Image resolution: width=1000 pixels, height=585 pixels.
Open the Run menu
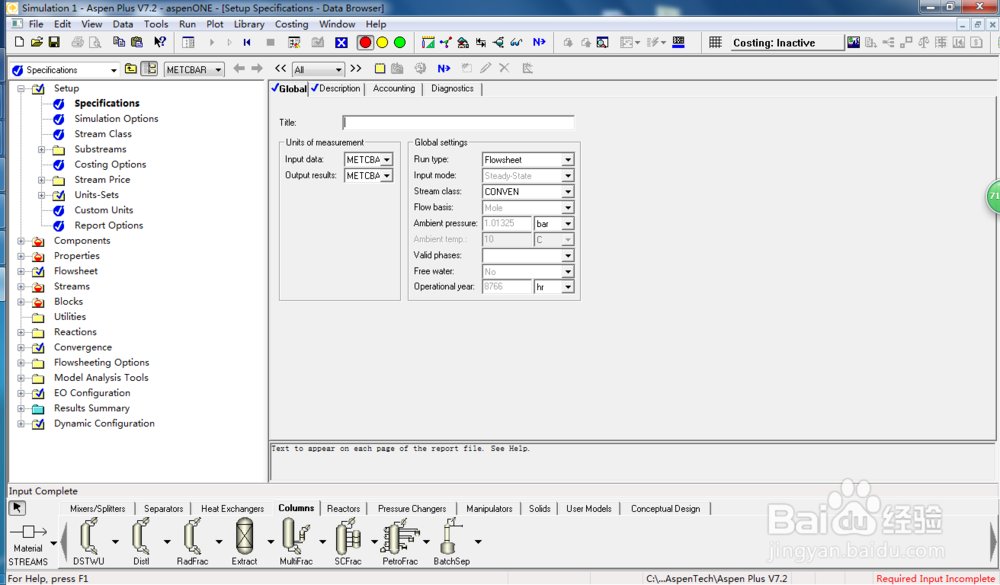pyautogui.click(x=188, y=24)
